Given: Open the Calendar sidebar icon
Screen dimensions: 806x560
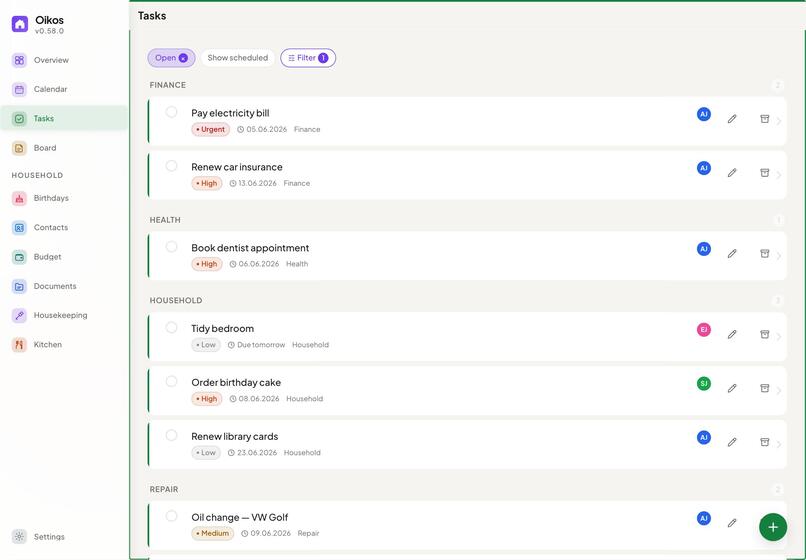Looking at the screenshot, I should (19, 89).
